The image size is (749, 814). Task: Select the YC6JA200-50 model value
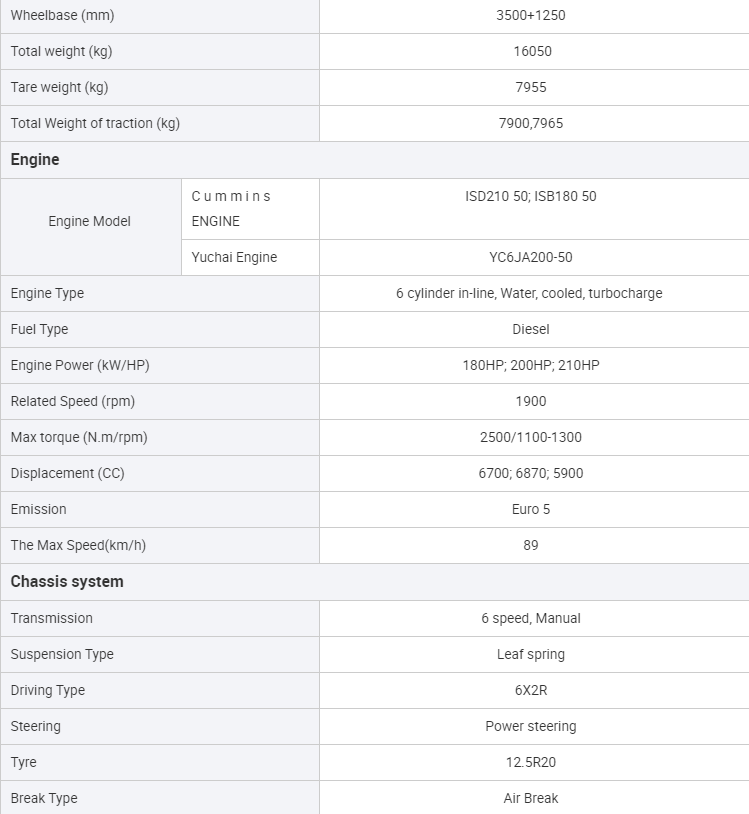531,258
